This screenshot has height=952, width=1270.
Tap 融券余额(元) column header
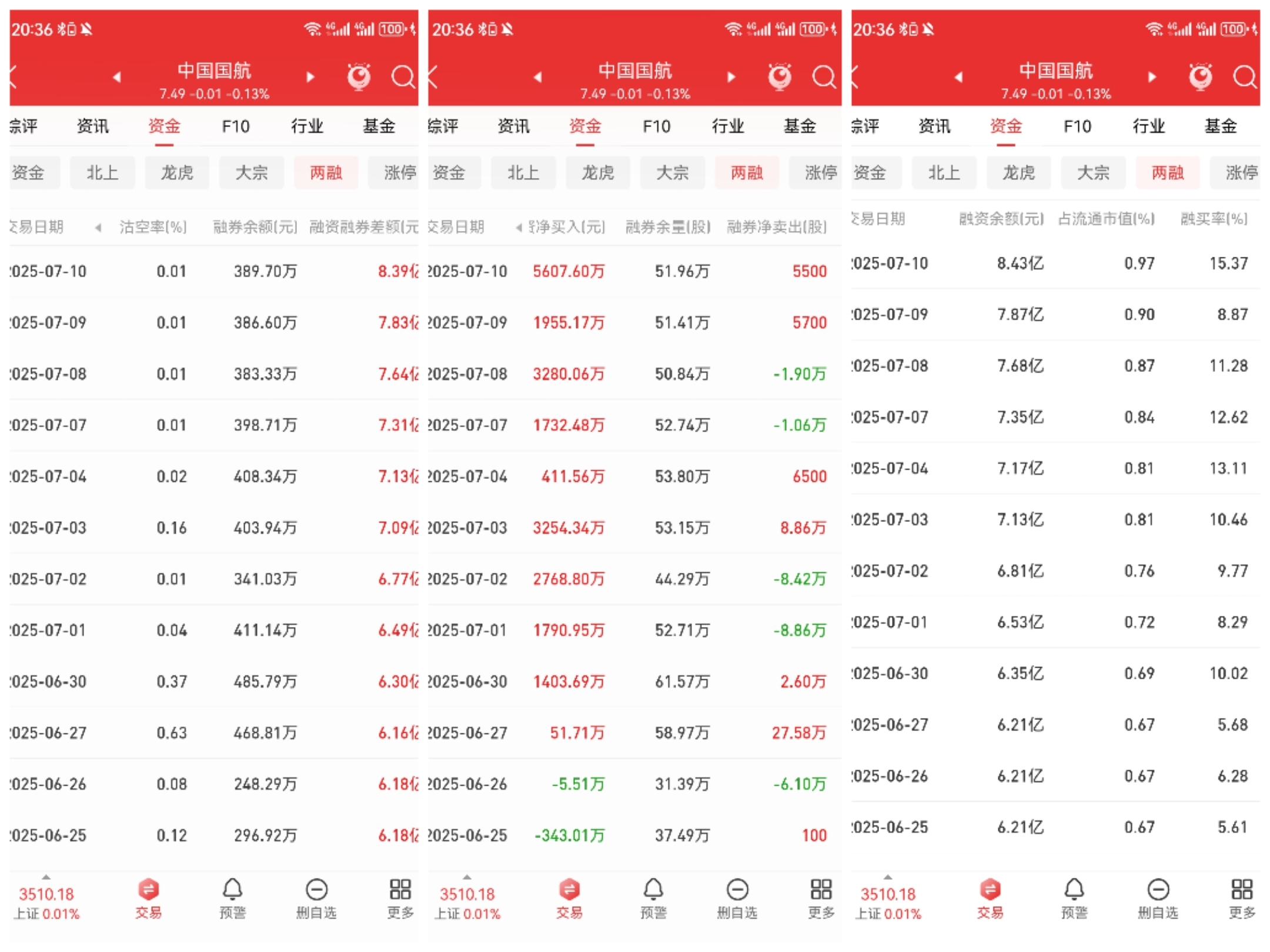point(255,227)
